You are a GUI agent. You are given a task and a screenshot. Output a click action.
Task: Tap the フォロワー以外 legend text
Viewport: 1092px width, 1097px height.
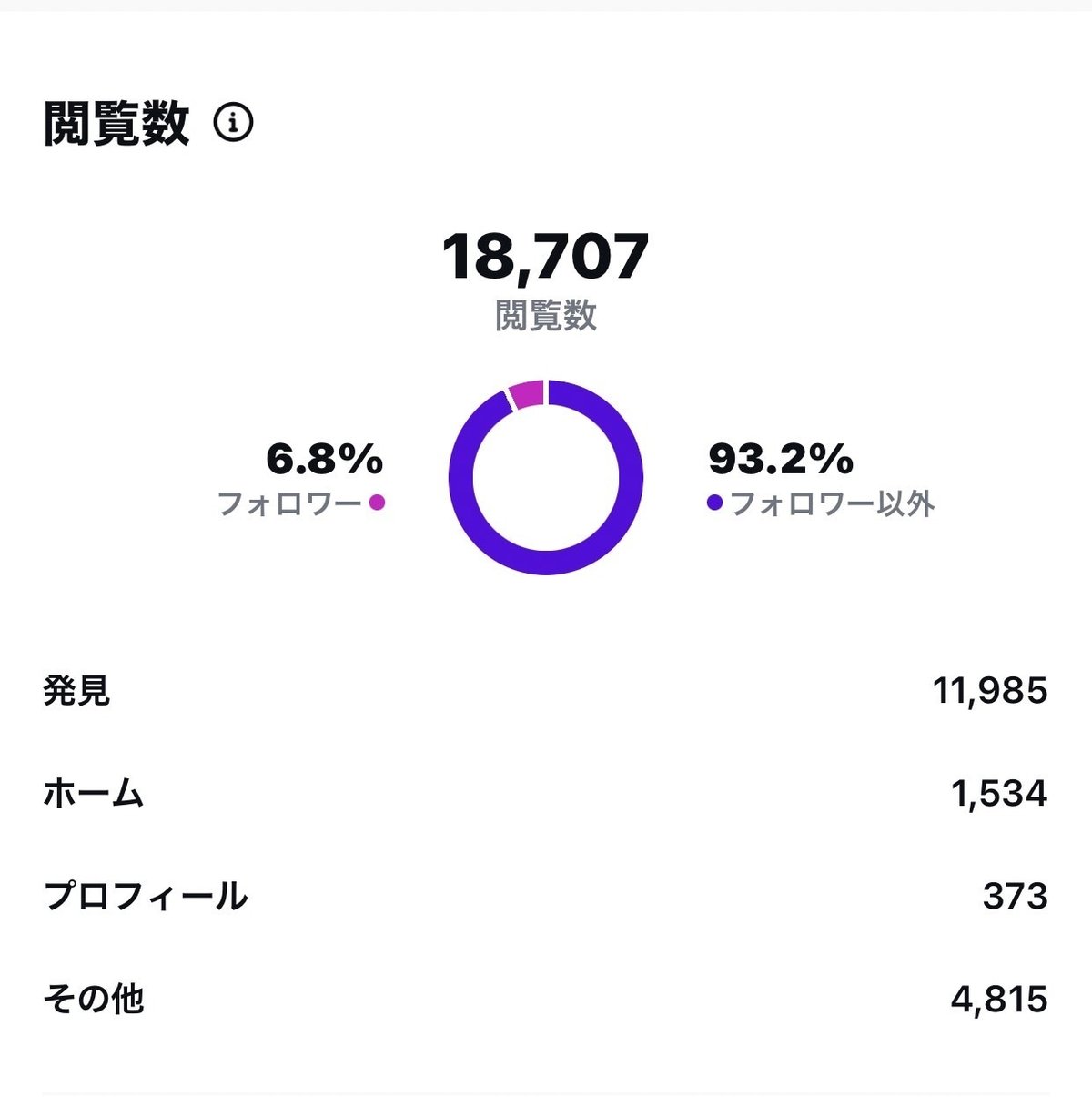[x=833, y=503]
